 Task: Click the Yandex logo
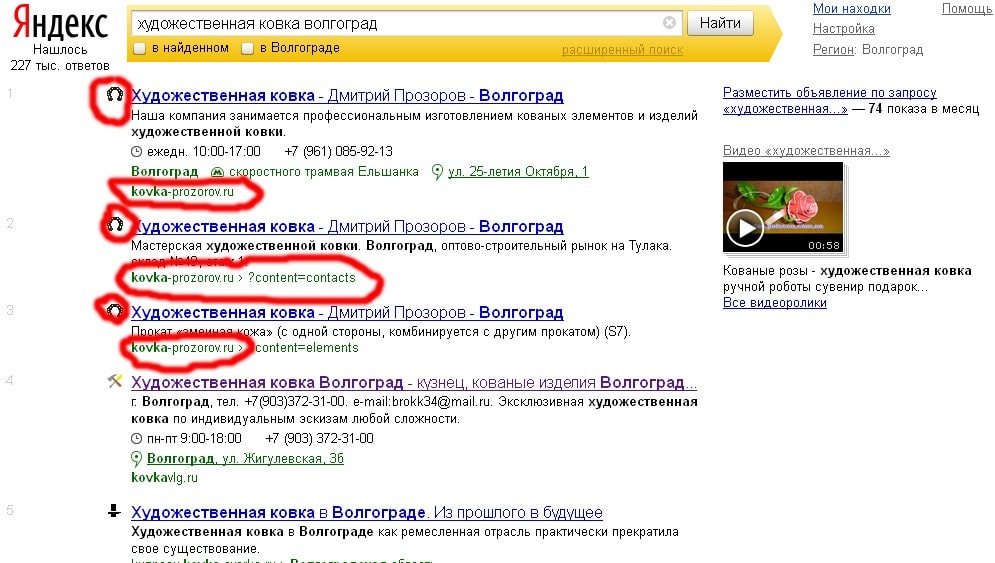click(x=60, y=22)
